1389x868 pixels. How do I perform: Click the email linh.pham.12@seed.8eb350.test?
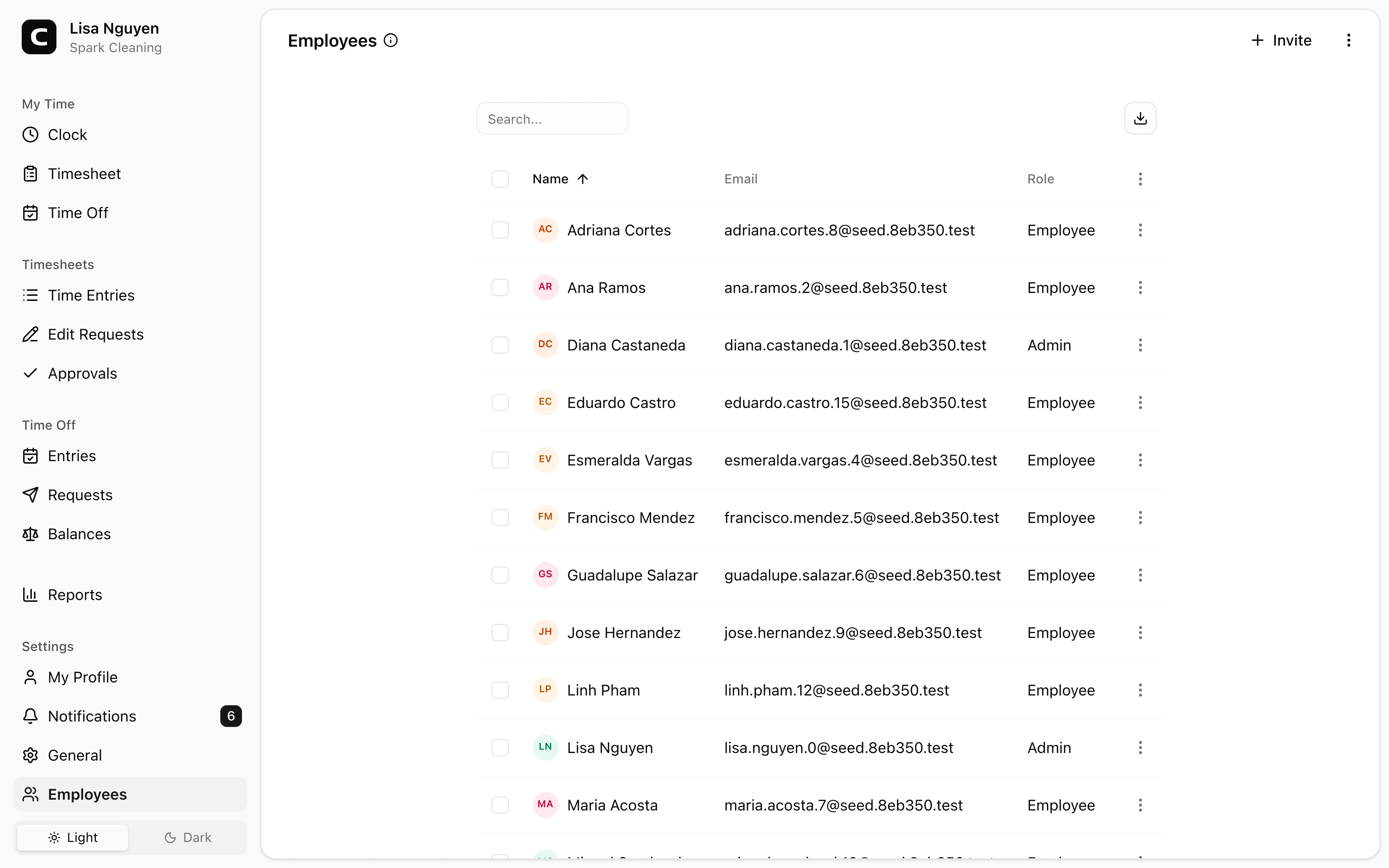(x=836, y=690)
